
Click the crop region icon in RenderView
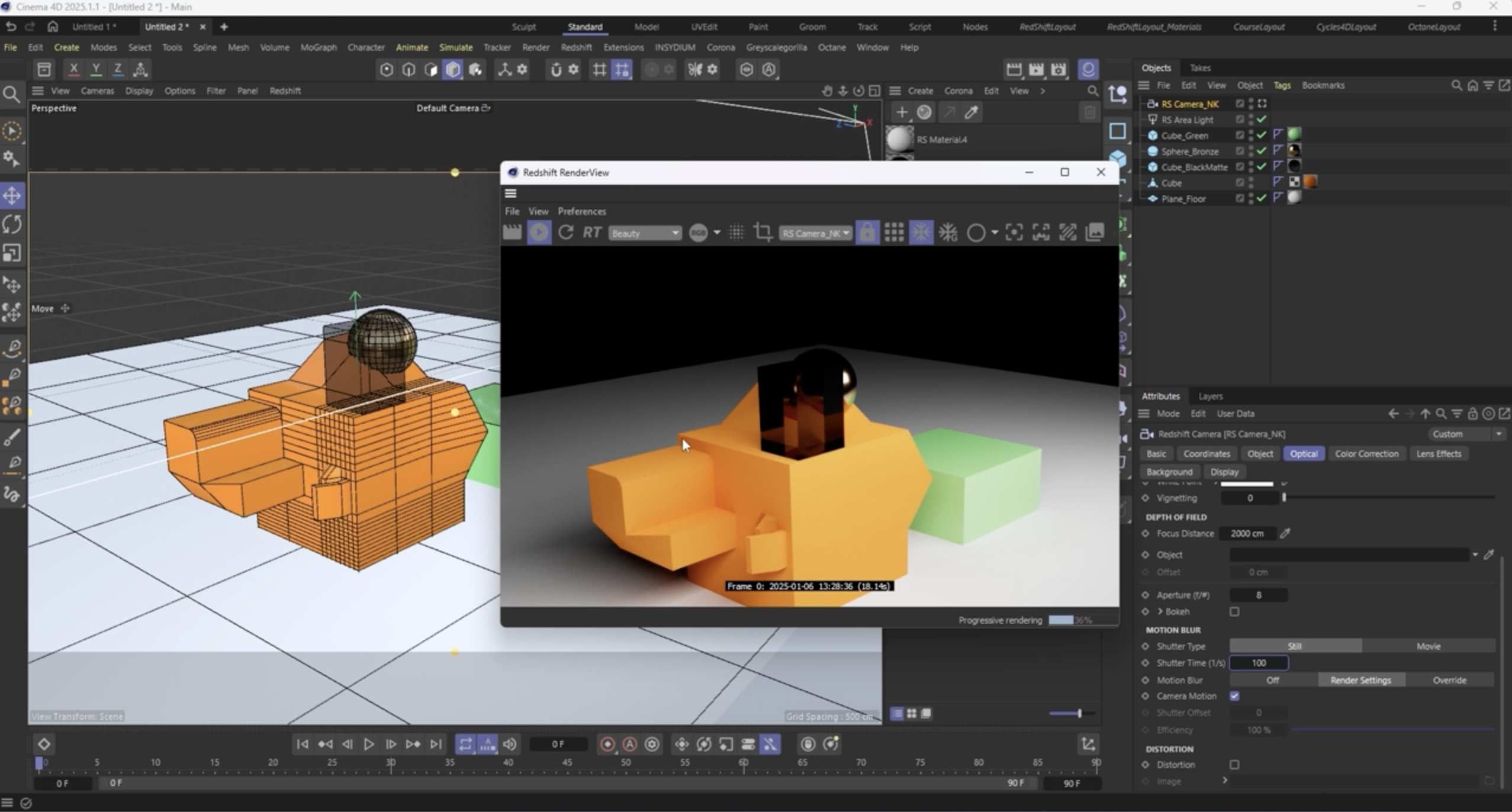coord(763,233)
